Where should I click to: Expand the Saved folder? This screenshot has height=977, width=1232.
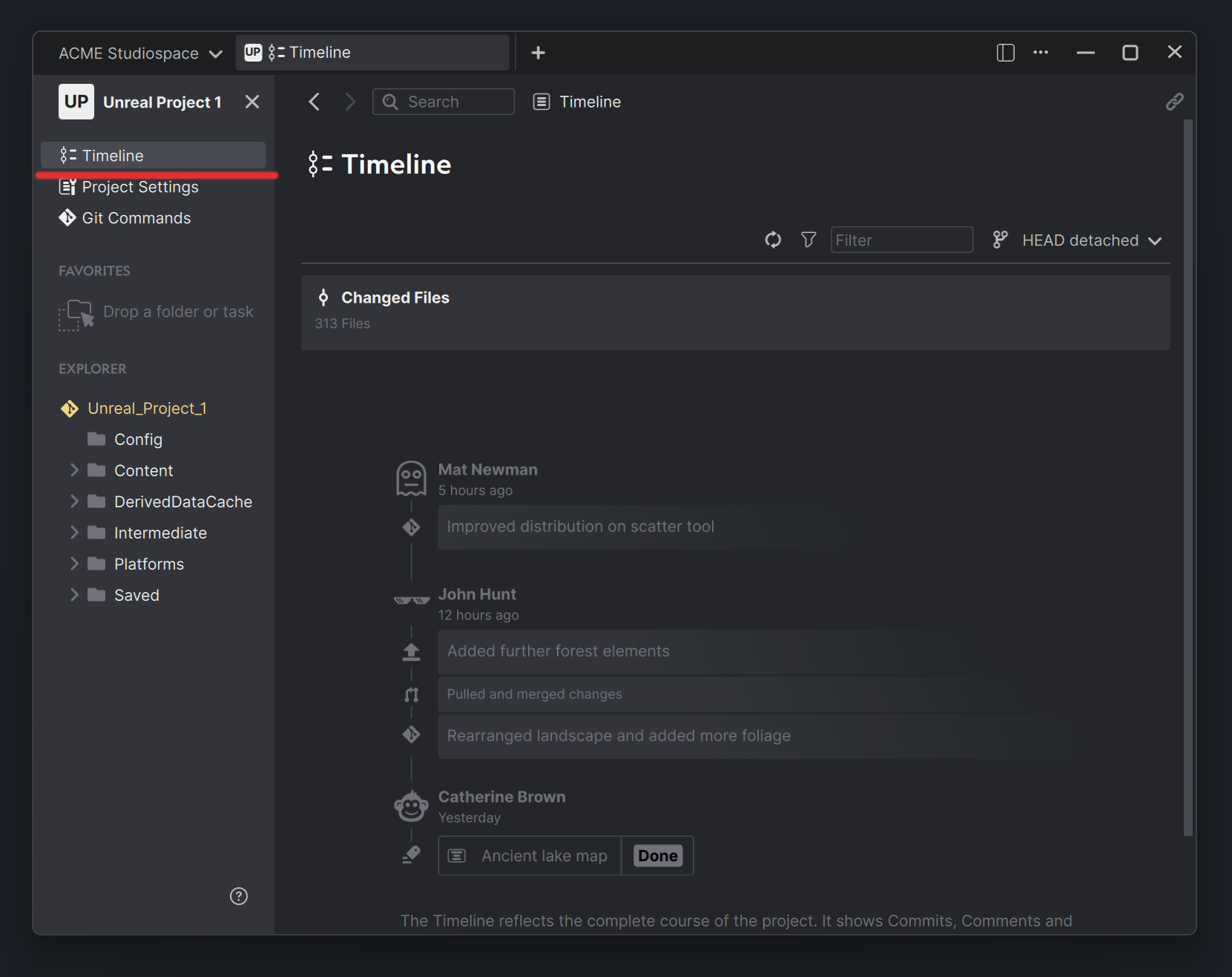click(x=73, y=594)
